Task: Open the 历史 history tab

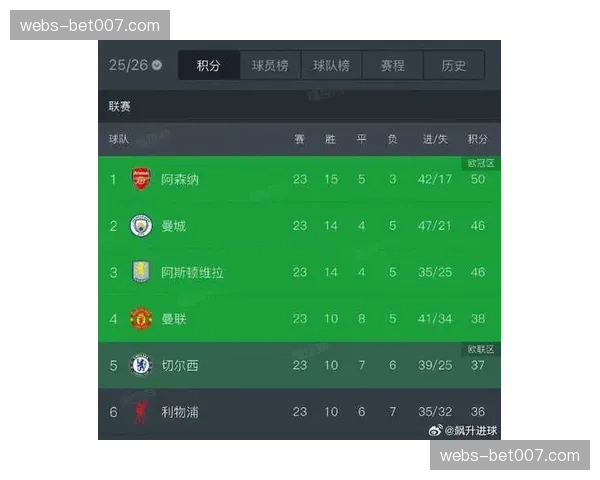Action: click(453, 66)
